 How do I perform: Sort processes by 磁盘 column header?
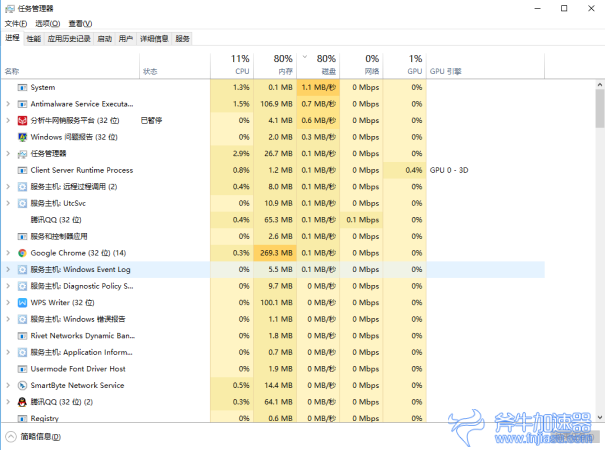point(318,65)
